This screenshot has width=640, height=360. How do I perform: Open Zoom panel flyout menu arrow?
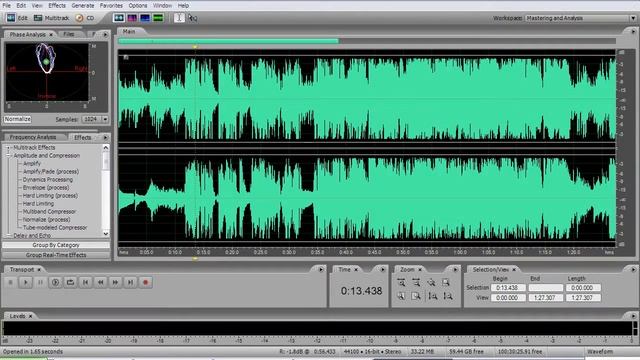[x=455, y=269]
